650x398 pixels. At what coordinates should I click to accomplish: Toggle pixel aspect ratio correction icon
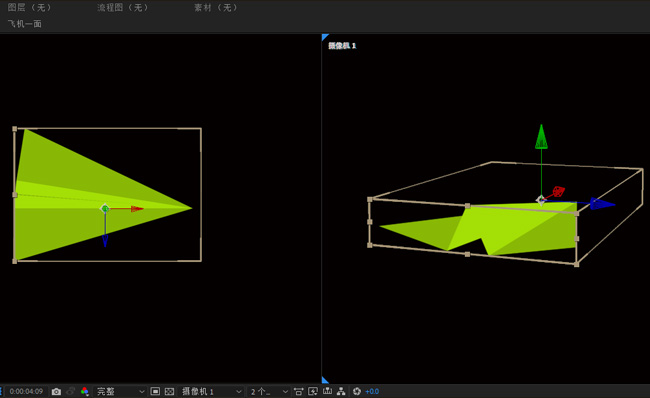coord(298,391)
